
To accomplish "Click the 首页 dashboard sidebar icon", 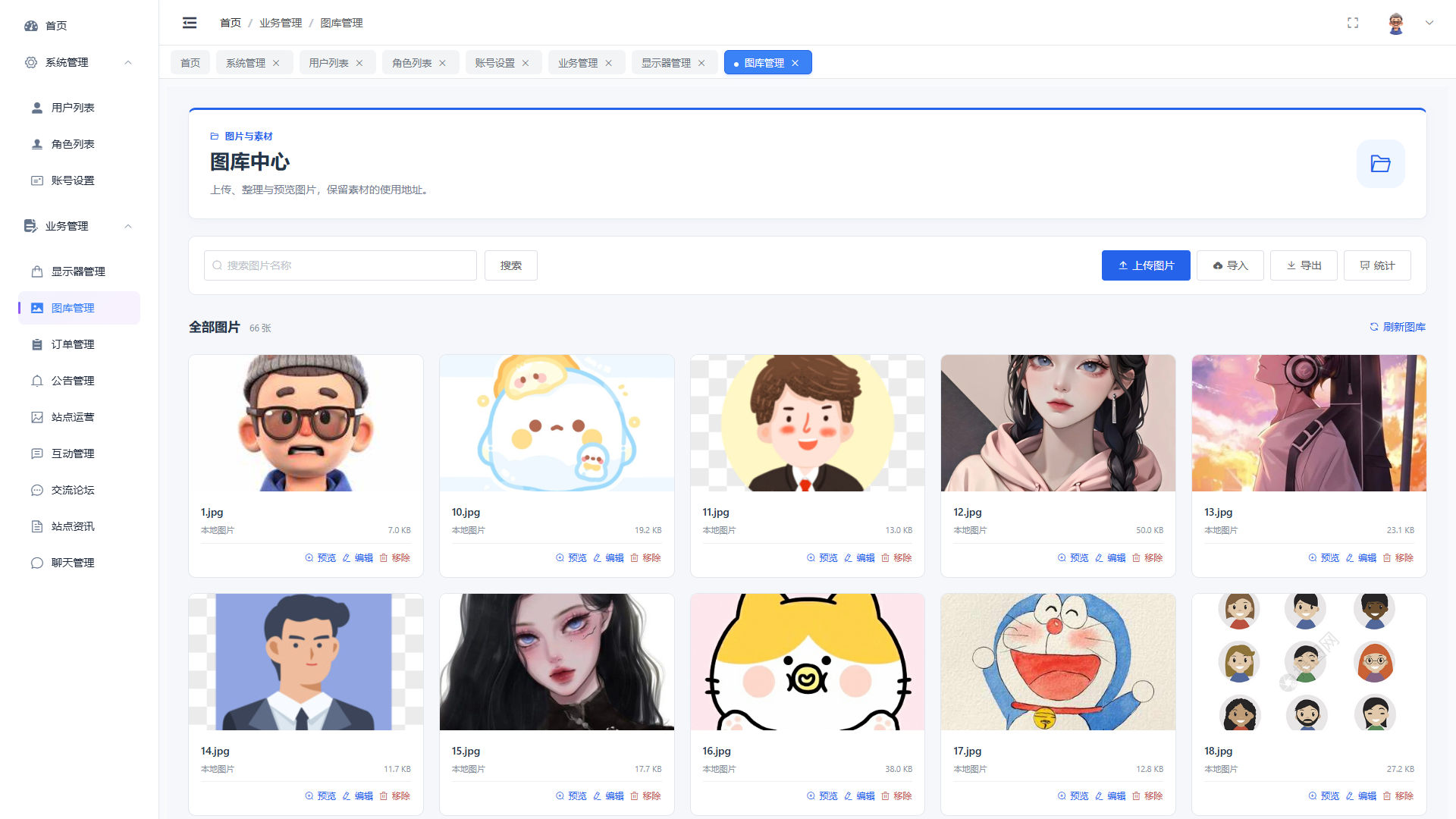I will click(31, 26).
